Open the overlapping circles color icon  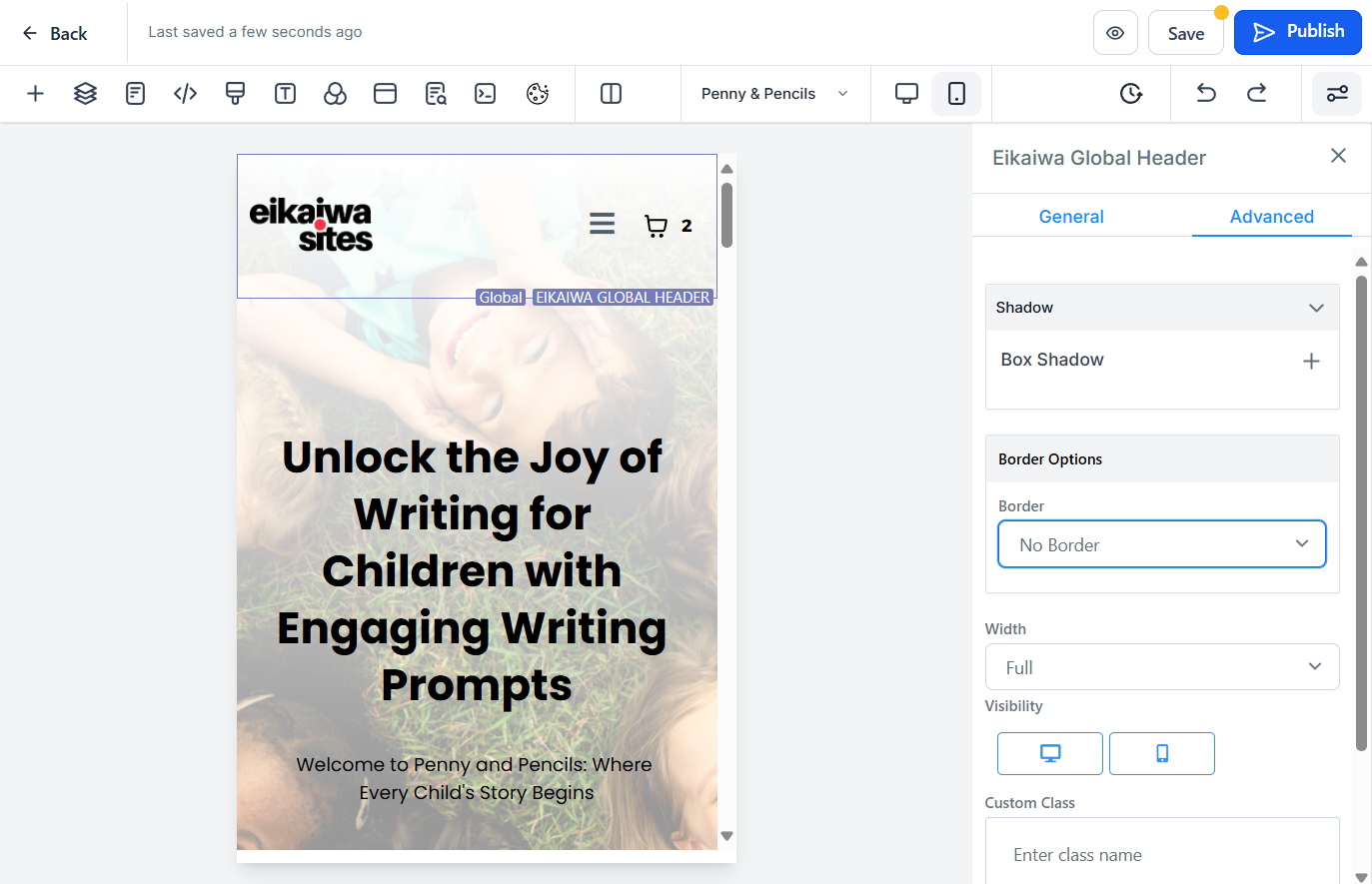tap(335, 94)
